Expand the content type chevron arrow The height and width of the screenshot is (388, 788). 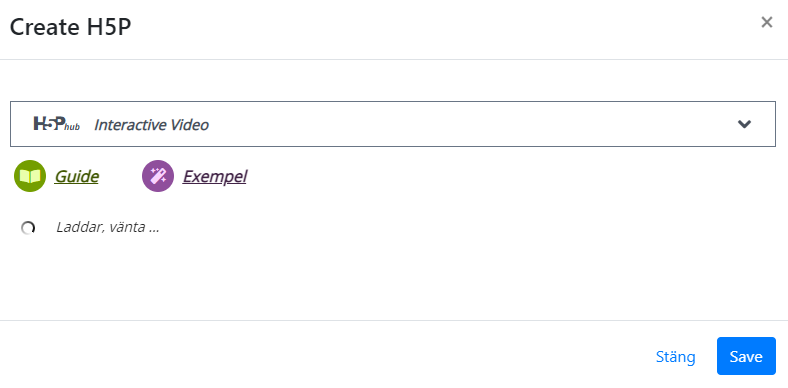744,124
